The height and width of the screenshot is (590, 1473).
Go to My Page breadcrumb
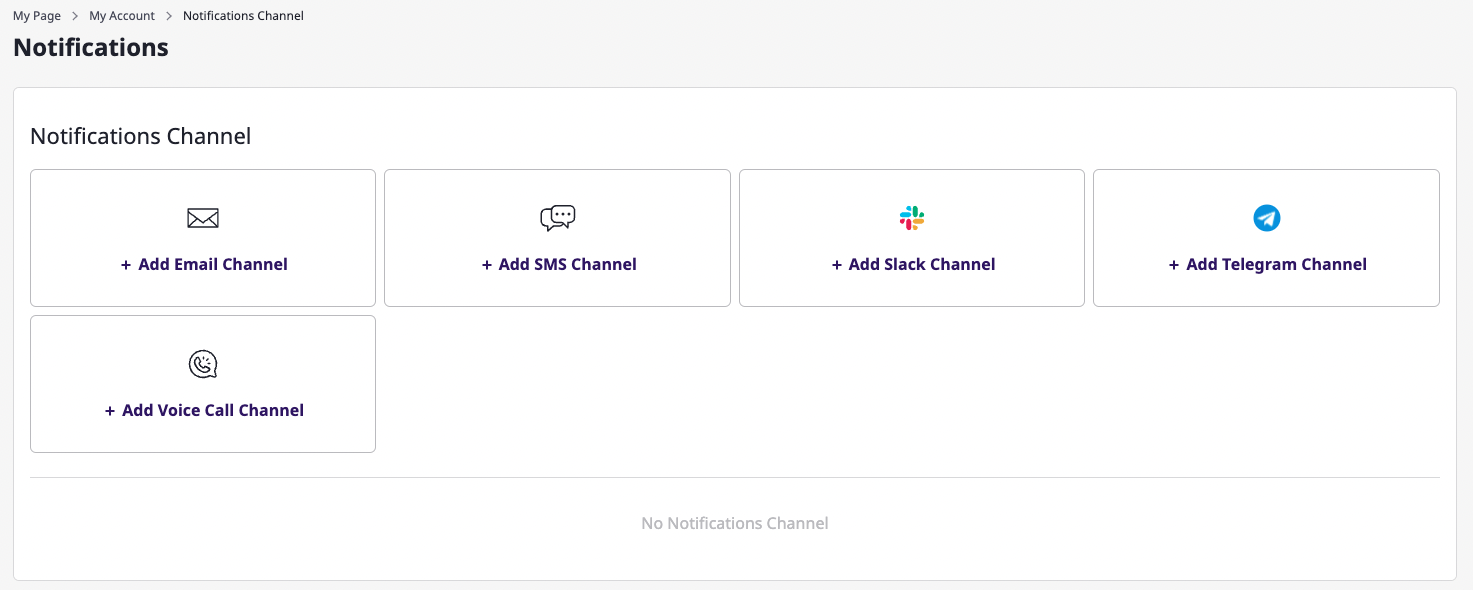pos(37,16)
